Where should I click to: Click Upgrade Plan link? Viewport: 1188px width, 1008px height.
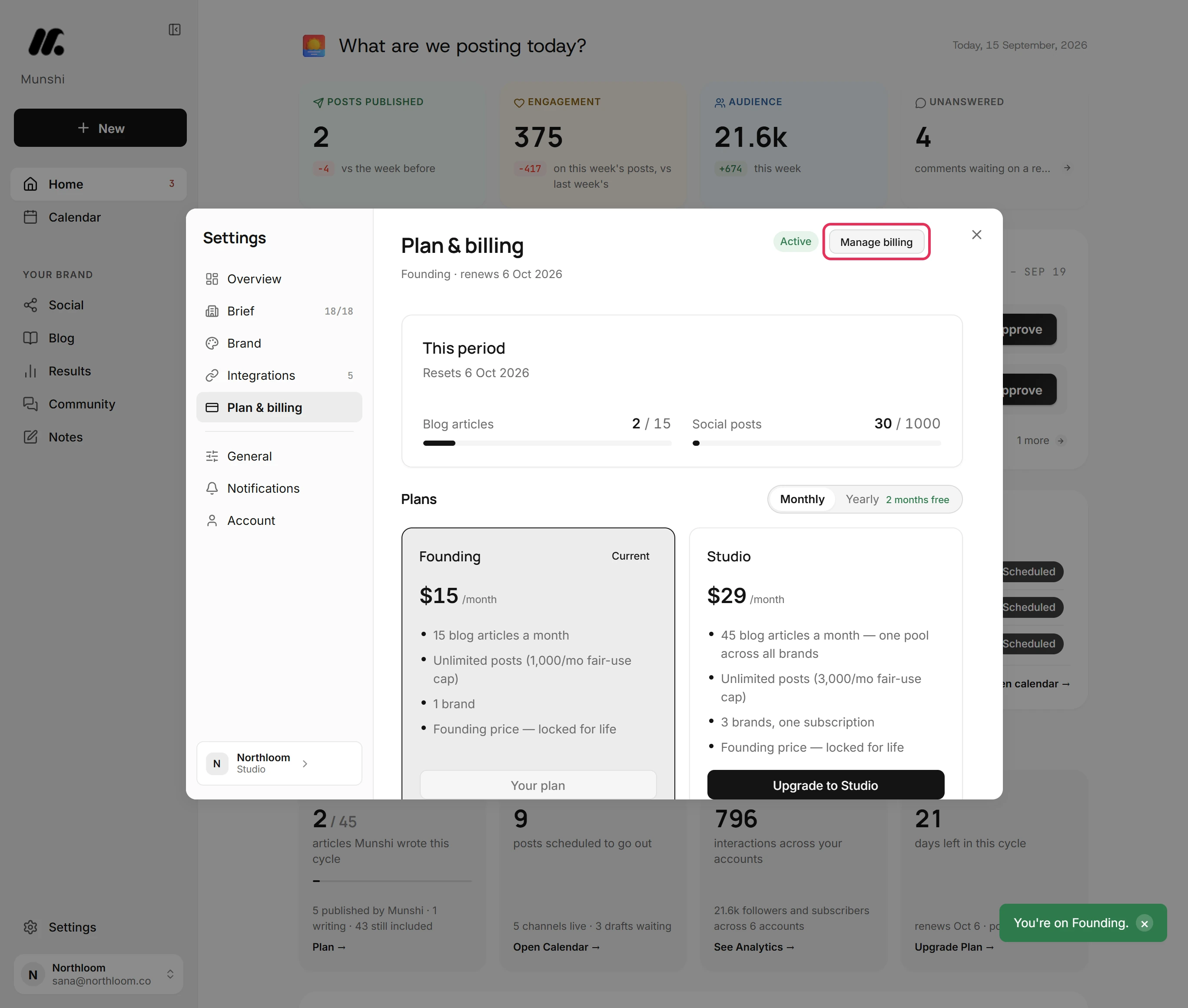pos(954,947)
